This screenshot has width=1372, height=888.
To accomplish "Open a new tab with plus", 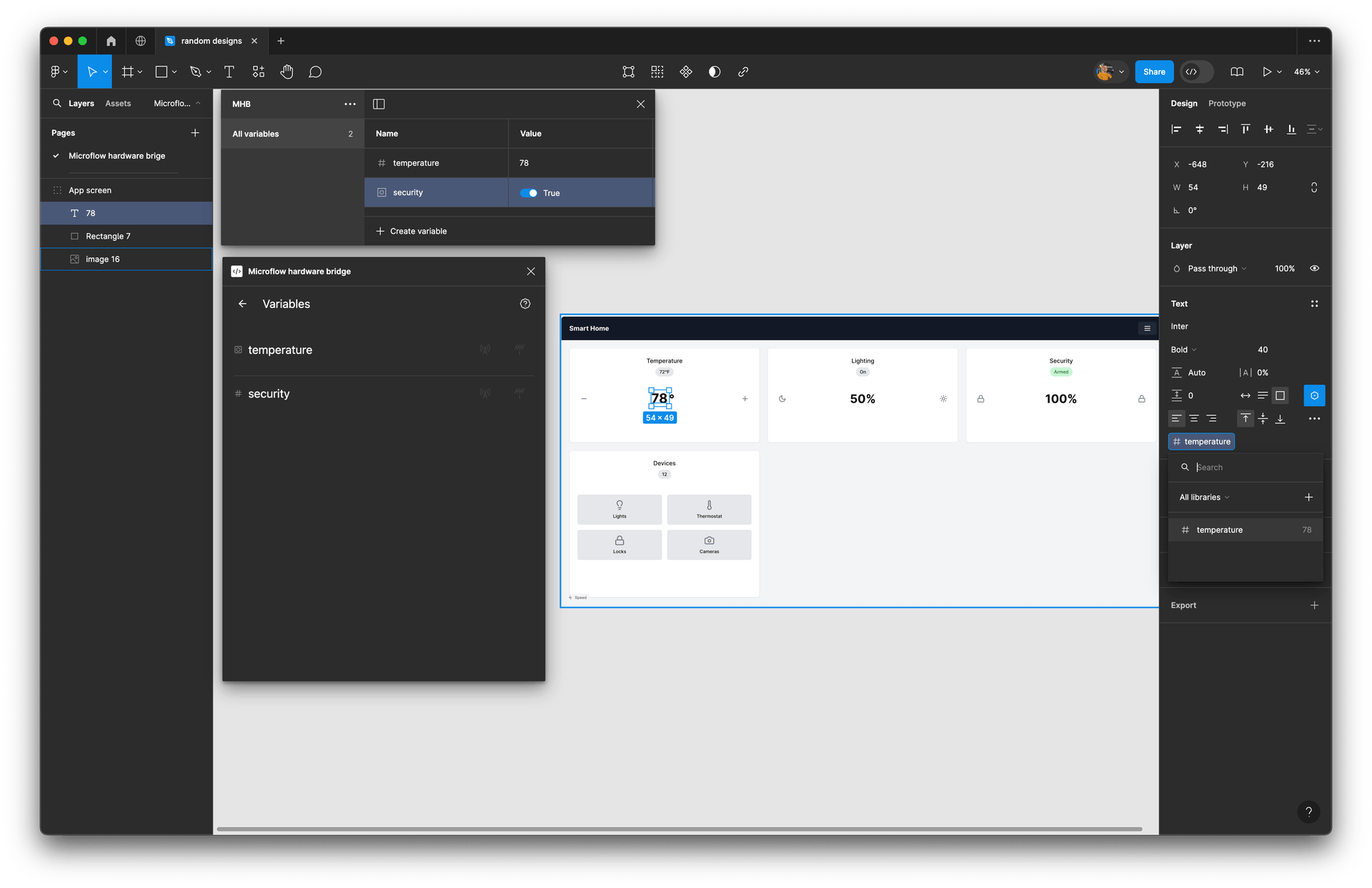I will [x=281, y=41].
